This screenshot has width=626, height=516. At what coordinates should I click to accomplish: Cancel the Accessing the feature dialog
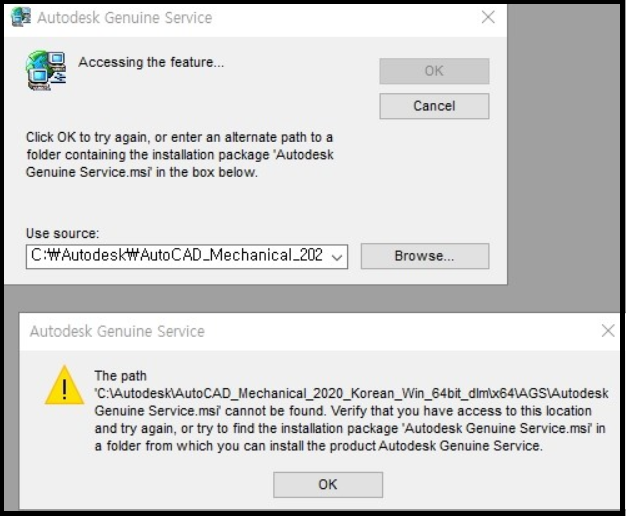pyautogui.click(x=434, y=106)
